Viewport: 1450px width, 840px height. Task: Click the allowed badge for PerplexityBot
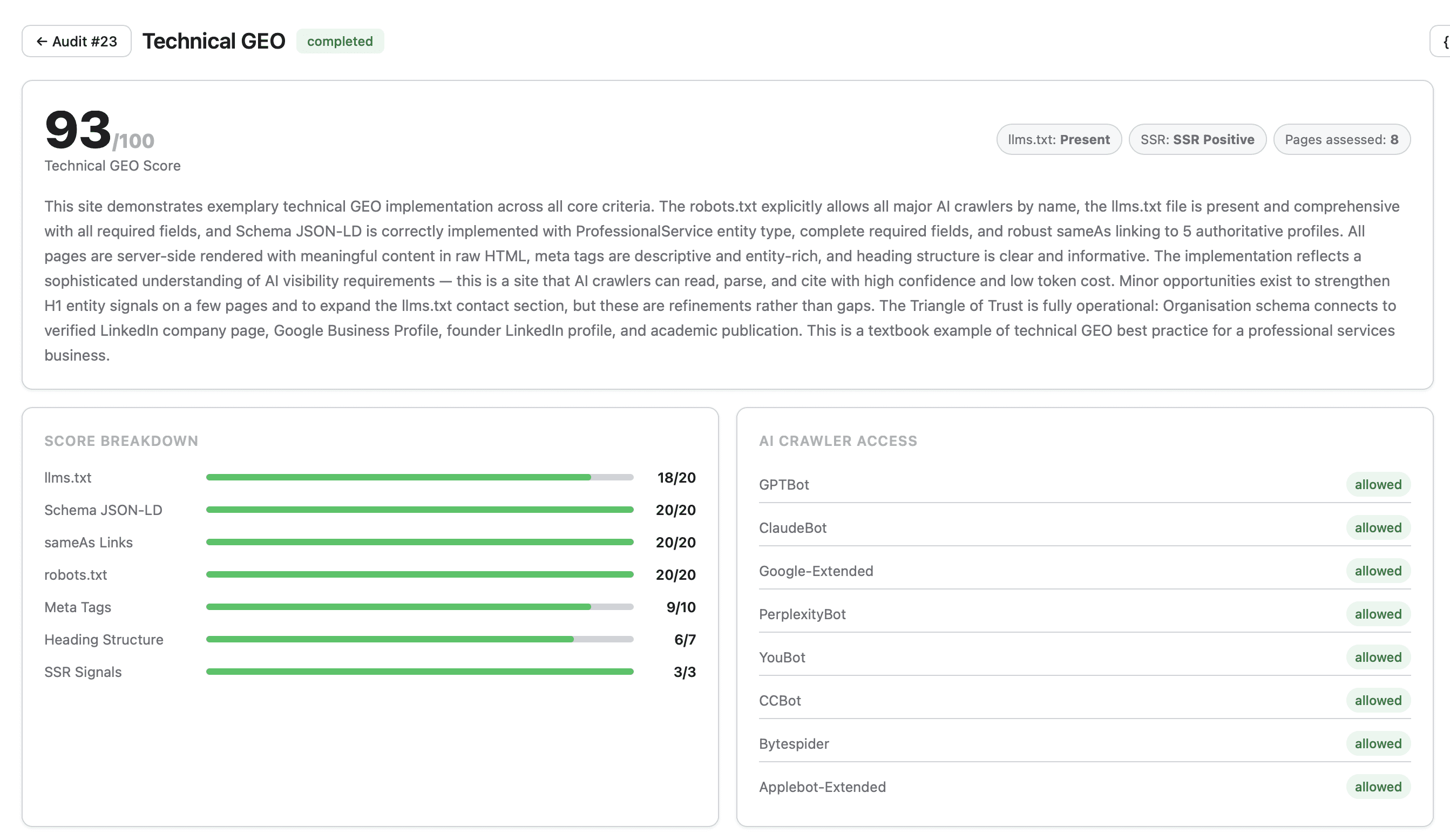1378,614
